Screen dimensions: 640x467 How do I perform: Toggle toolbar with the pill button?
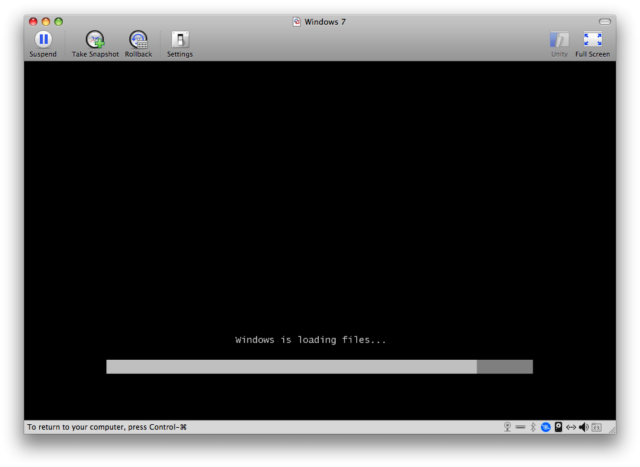click(604, 21)
